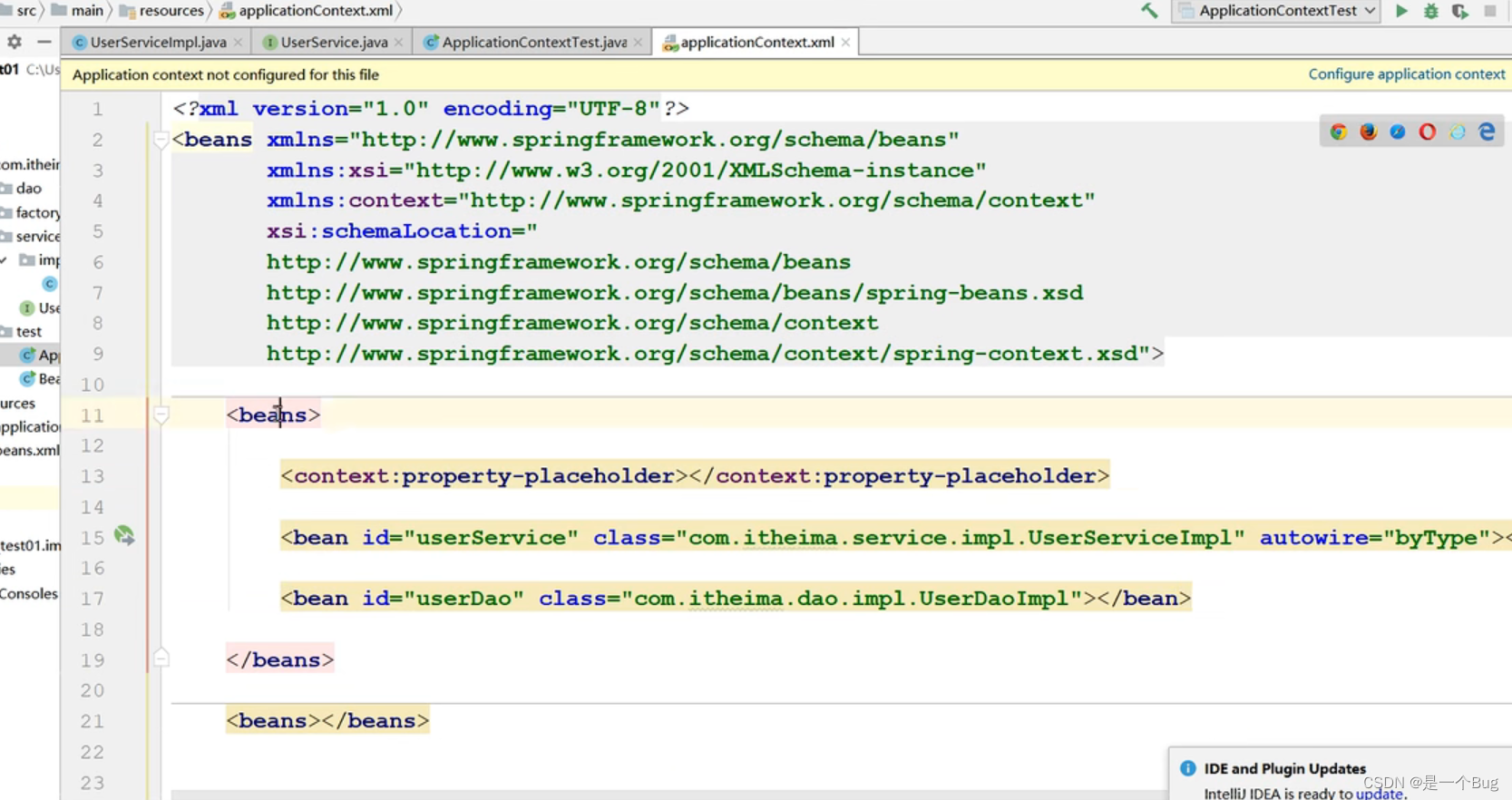Click the context:property-placeholder tag on line 13
1512x800 pixels.
pos(695,476)
